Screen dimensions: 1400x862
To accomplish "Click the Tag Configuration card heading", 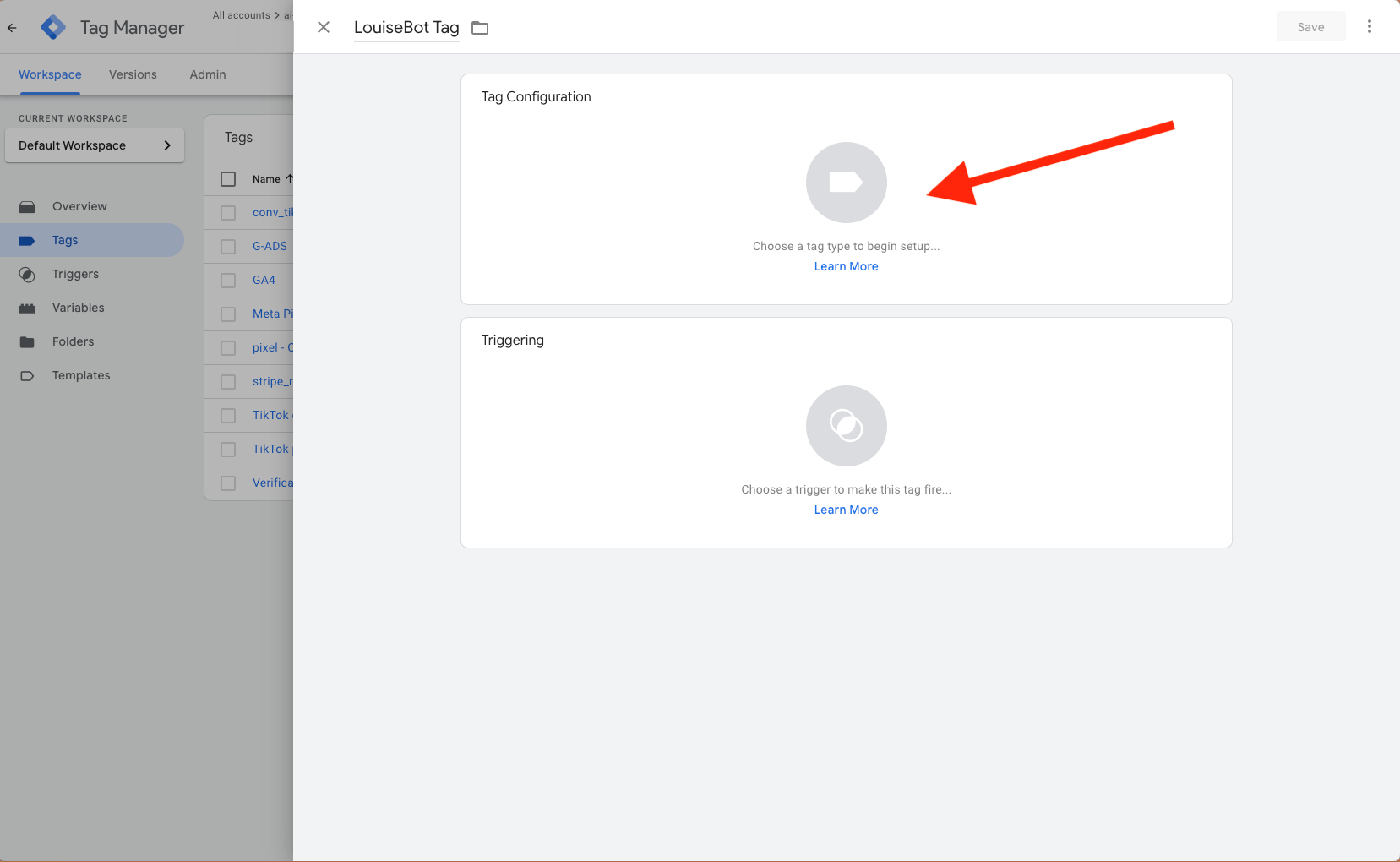I will point(536,96).
